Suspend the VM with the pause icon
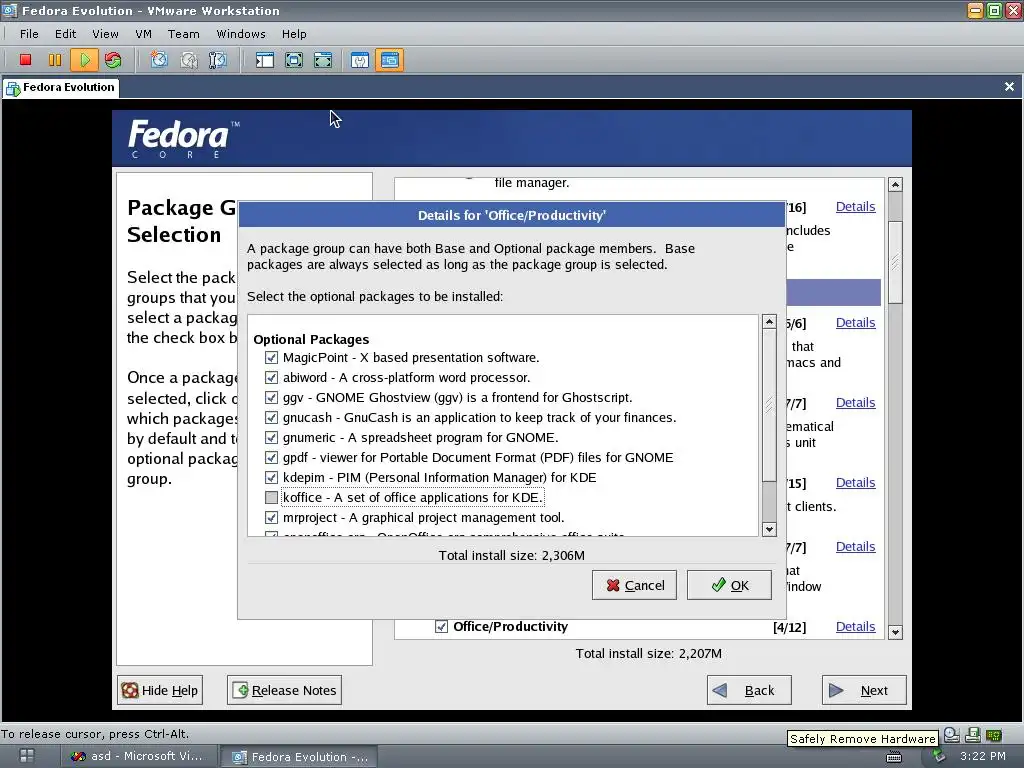This screenshot has height=768, width=1024. coord(55,60)
